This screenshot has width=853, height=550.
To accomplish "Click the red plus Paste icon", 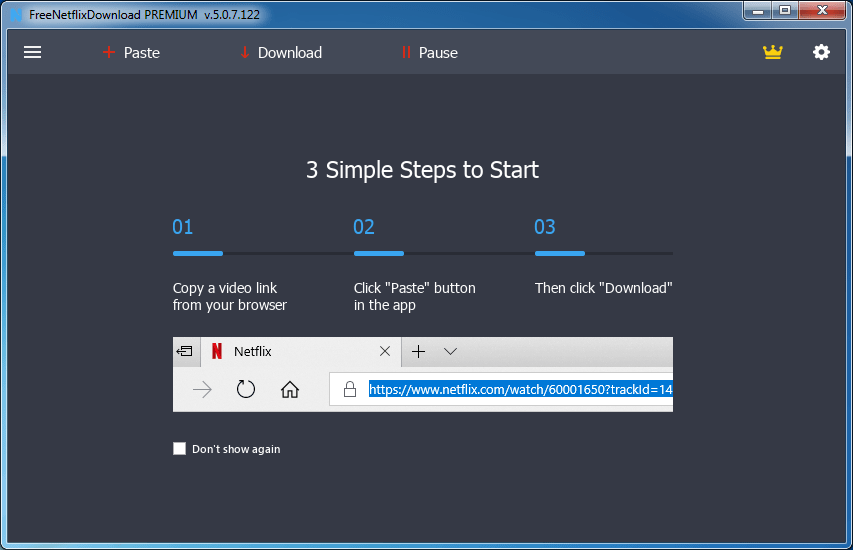I will coord(109,52).
